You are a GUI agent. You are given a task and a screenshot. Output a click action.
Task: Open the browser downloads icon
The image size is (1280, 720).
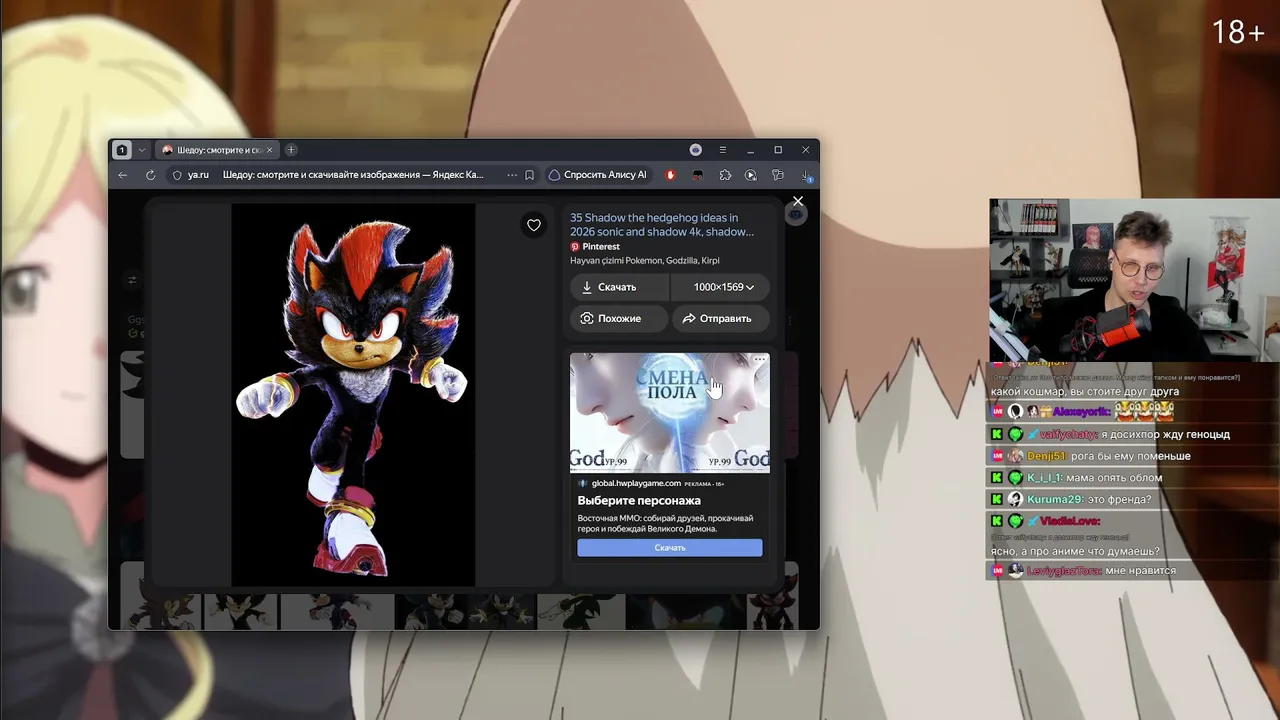[805, 176]
